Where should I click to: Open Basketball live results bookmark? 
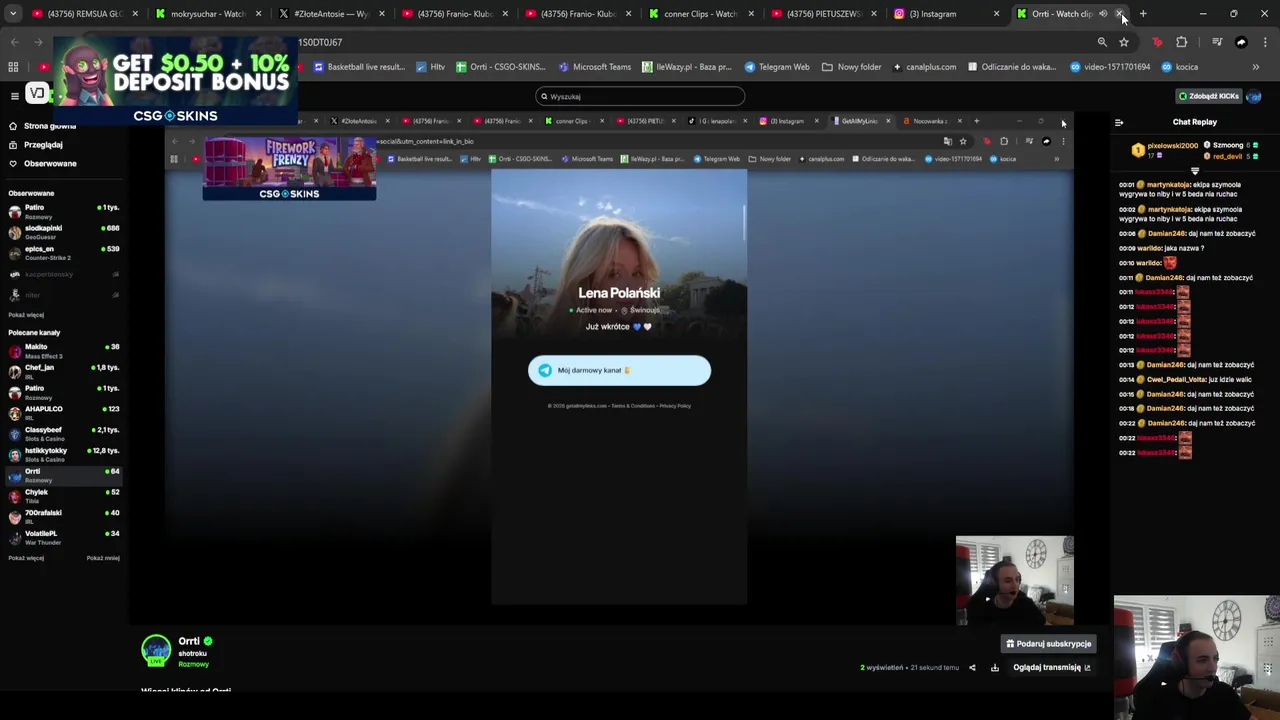click(359, 67)
